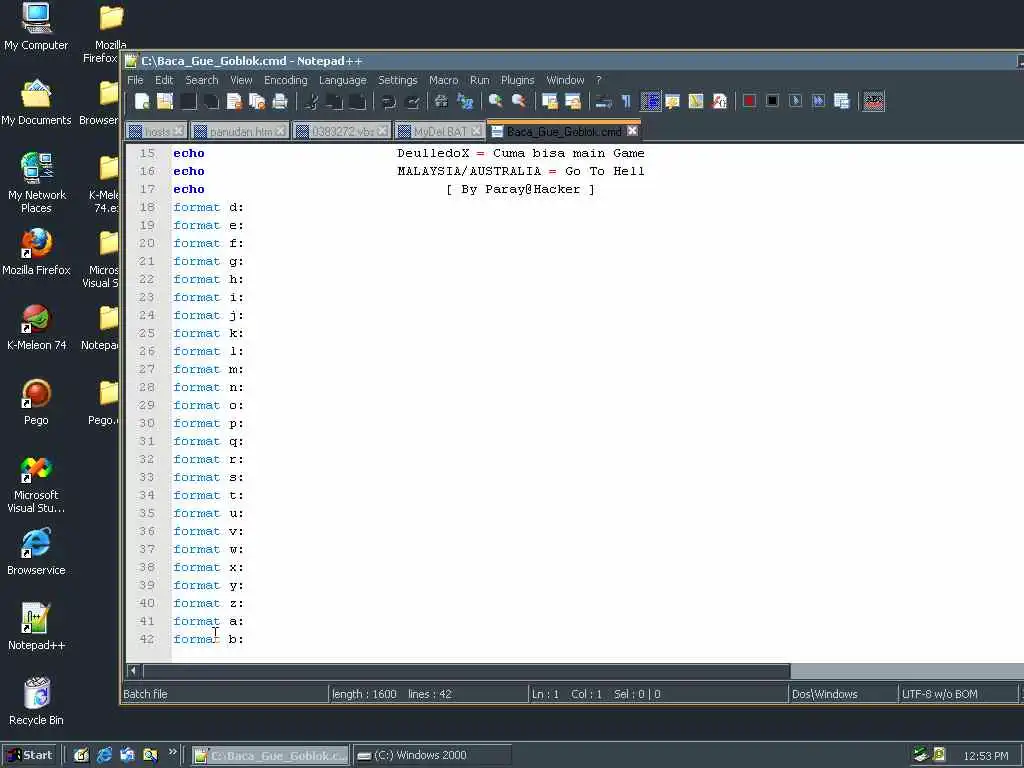
Task: Expand quick launch chevron on taskbar
Action: [x=172, y=752]
